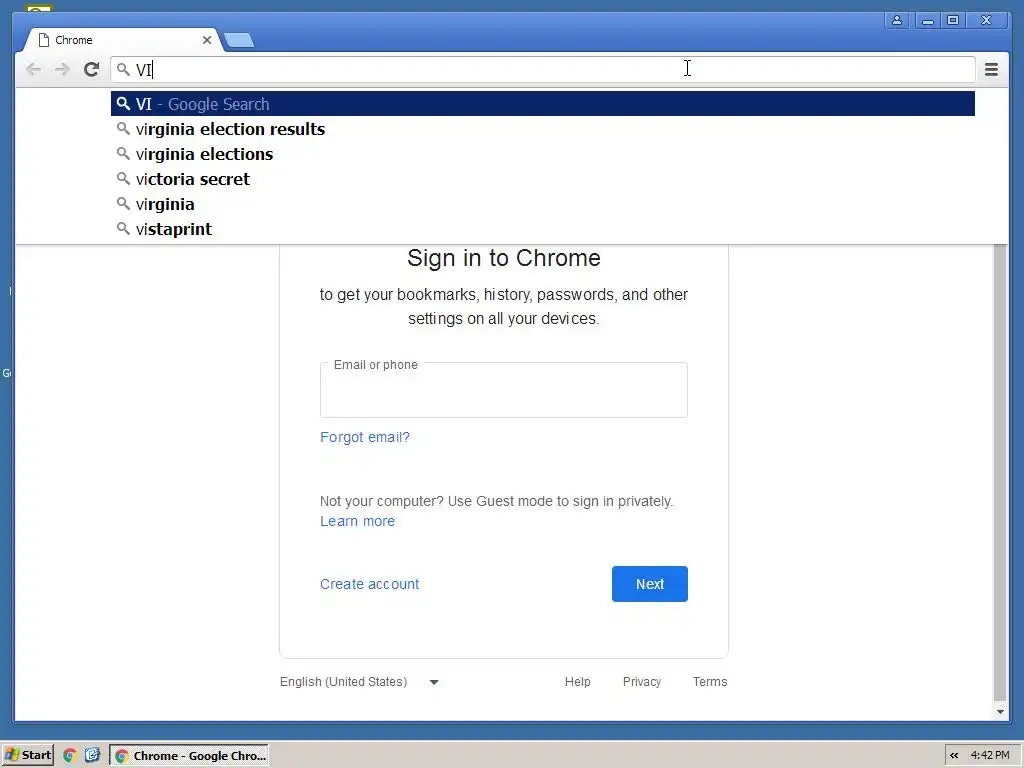
Task: Select the Chrome tab
Action: tap(124, 40)
